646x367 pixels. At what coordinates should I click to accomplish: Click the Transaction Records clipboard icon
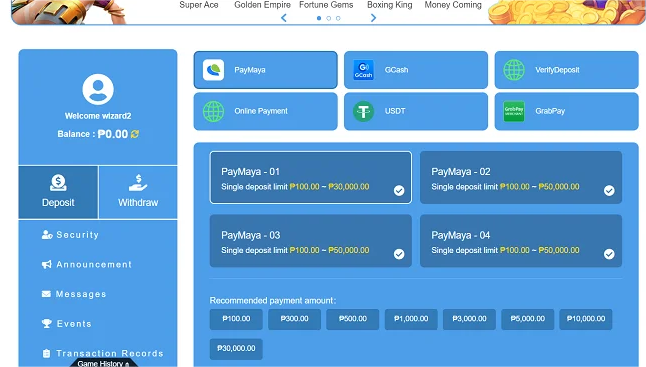(47, 353)
